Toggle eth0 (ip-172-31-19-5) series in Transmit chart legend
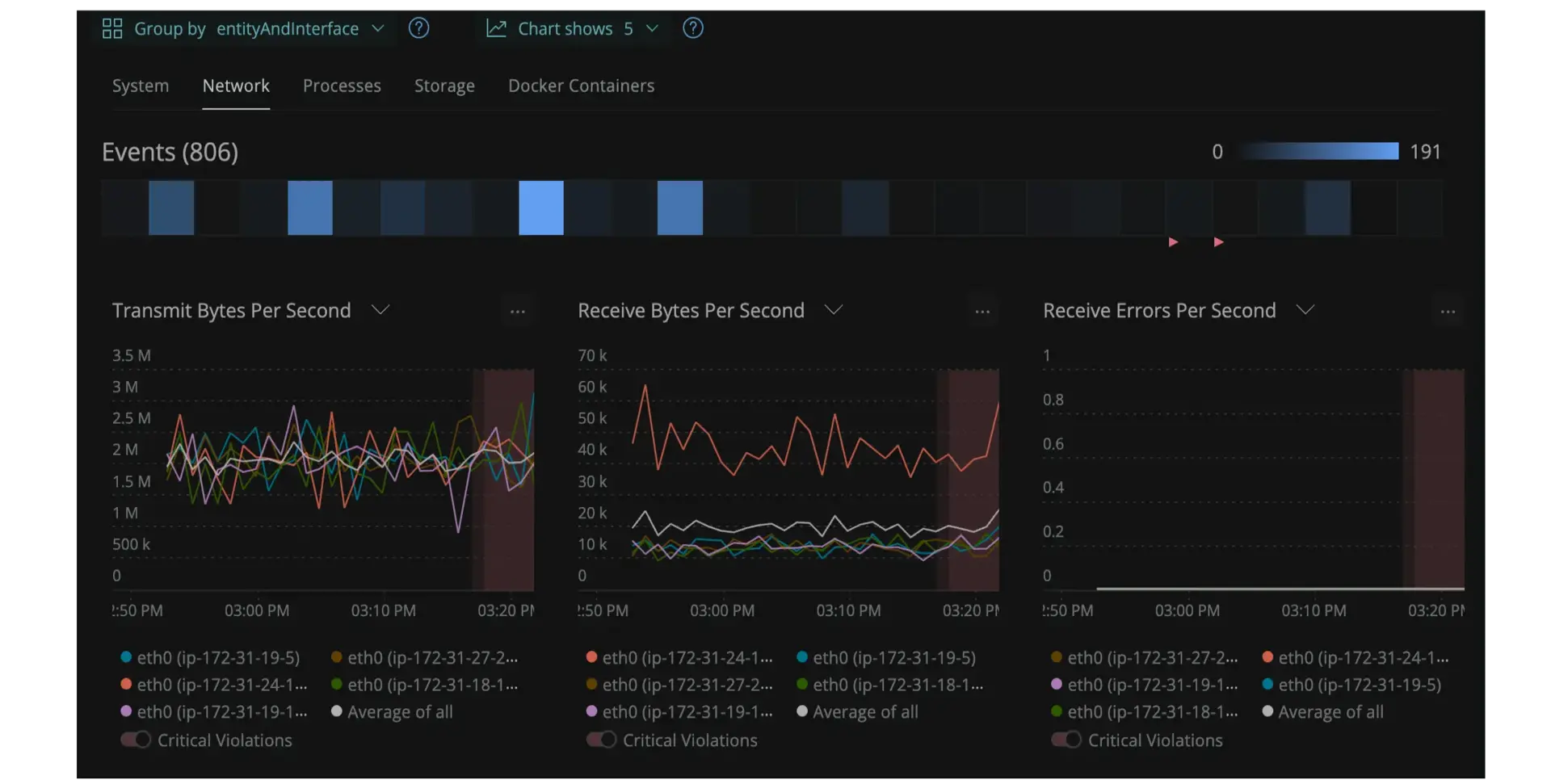 click(210, 658)
